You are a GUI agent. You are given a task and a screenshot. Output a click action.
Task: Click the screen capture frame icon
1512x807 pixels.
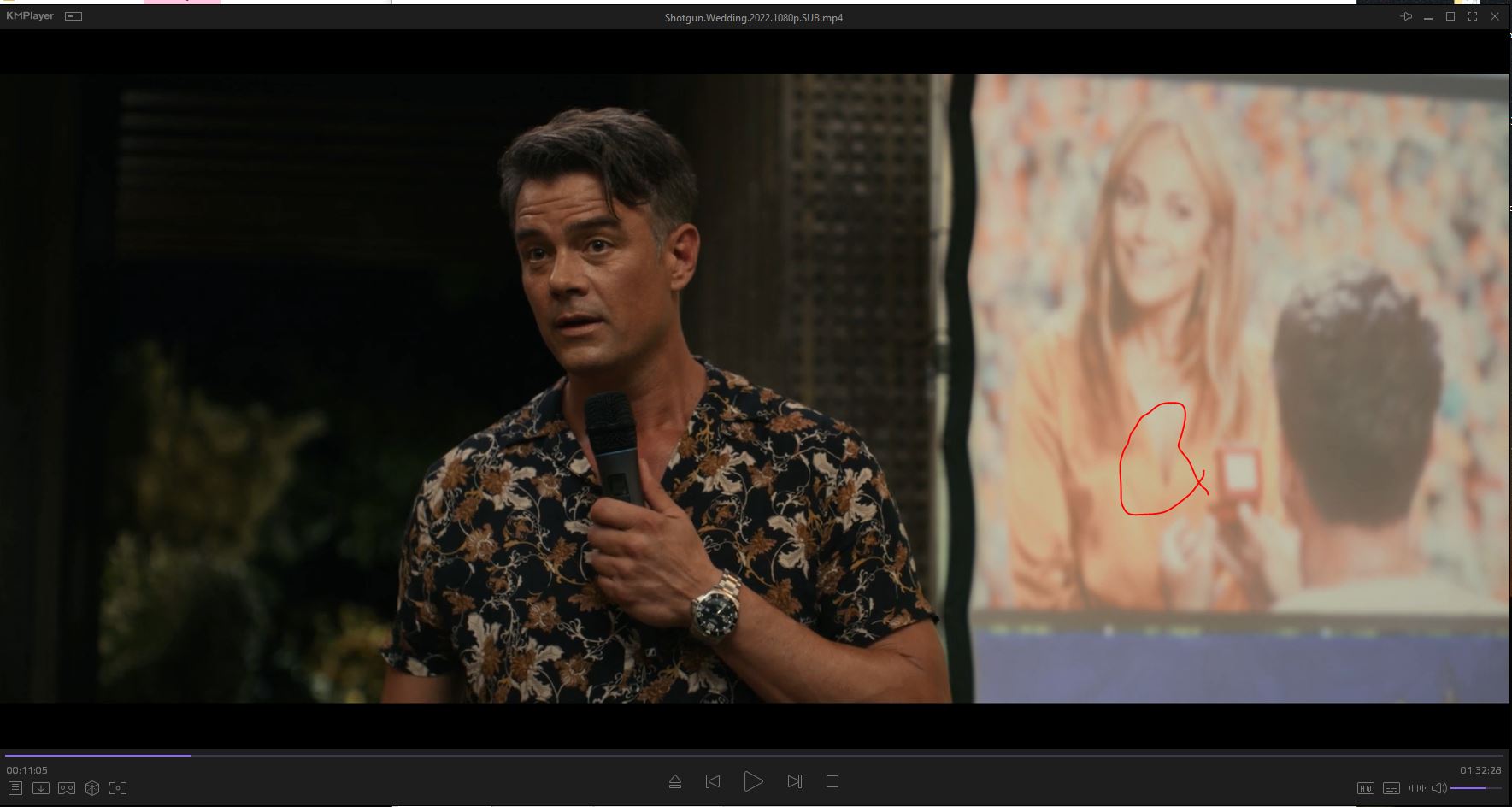pos(118,788)
